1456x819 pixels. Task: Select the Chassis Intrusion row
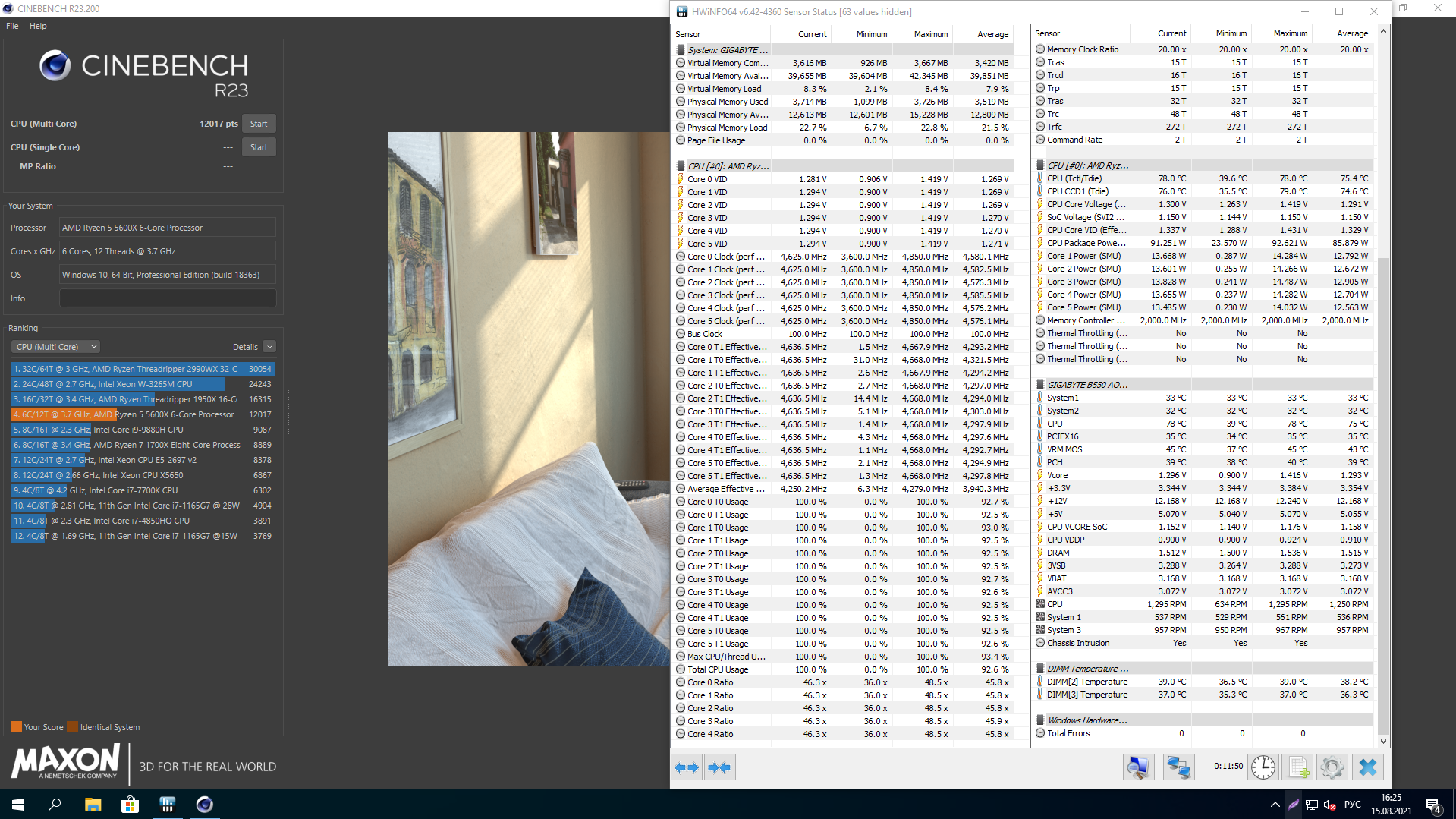[1204, 643]
